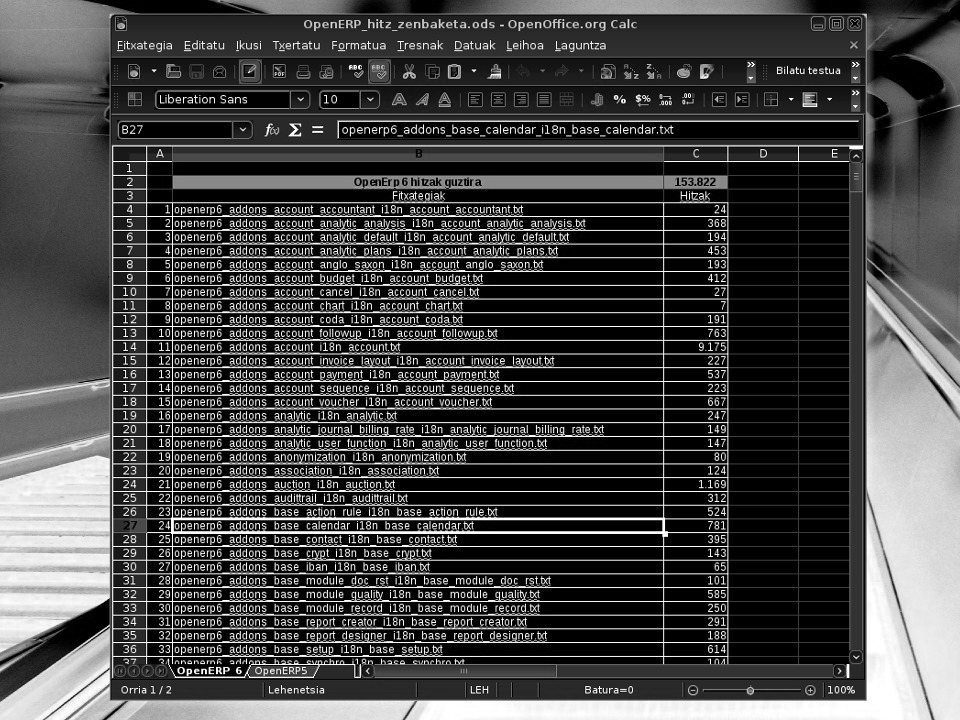
Task: Open Datuak menu
Action: (x=474, y=45)
